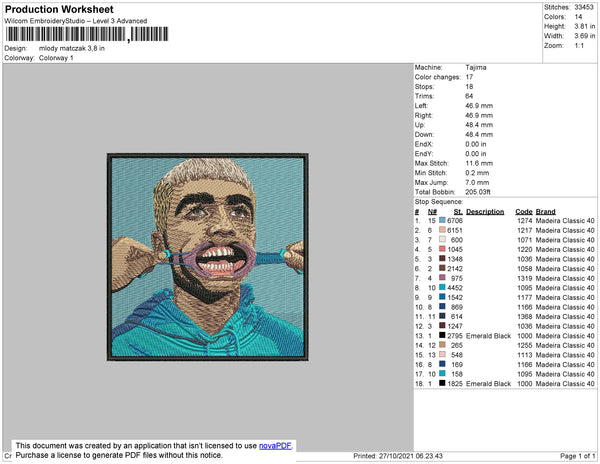This screenshot has width=600, height=464.
Task: Click 'Emerald Black' description in stop 18
Action: [489, 384]
